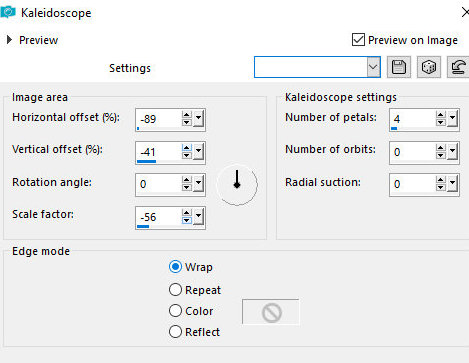Click the rotation angle dial control

pos(237,184)
